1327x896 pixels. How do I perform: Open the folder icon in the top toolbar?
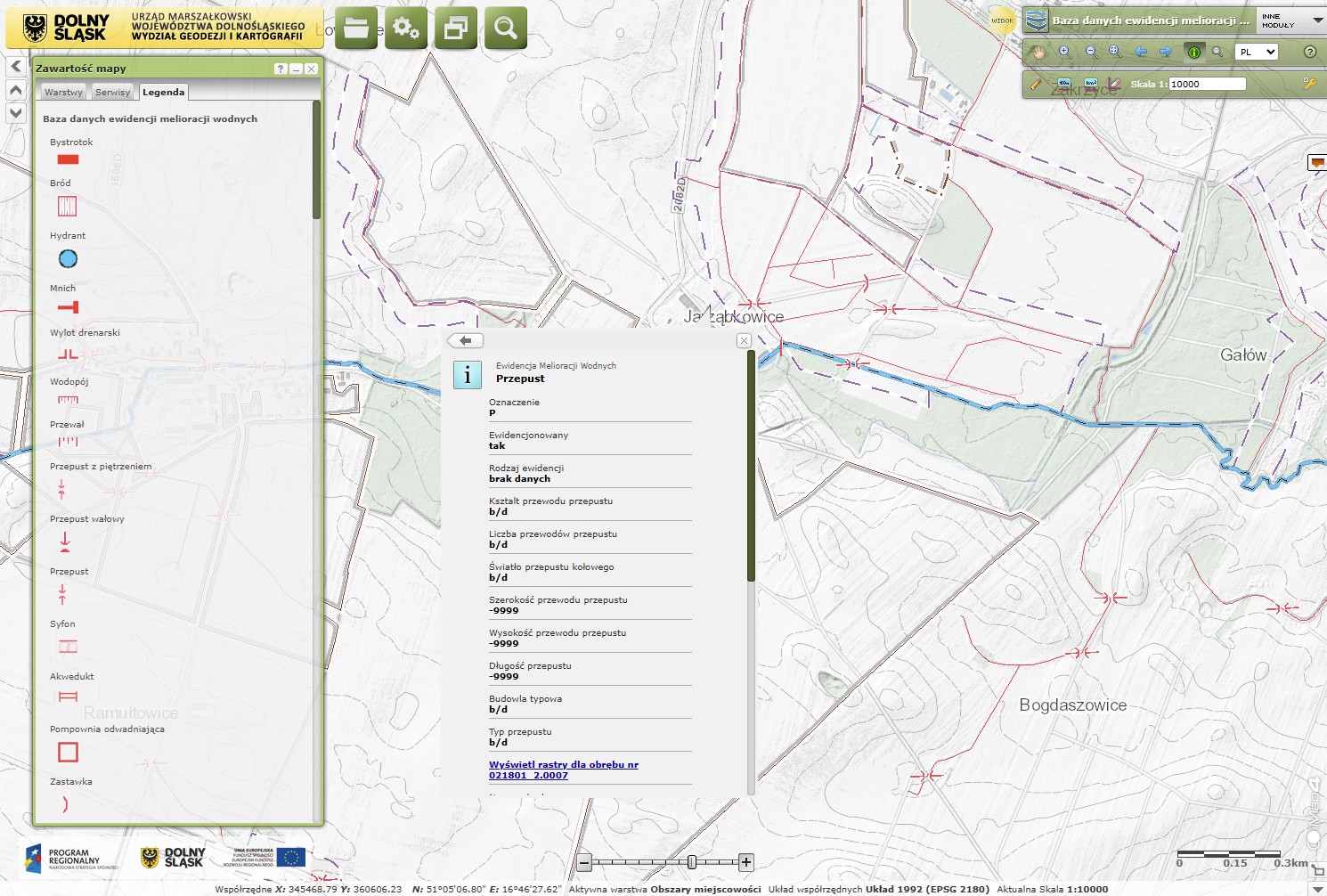click(x=356, y=29)
